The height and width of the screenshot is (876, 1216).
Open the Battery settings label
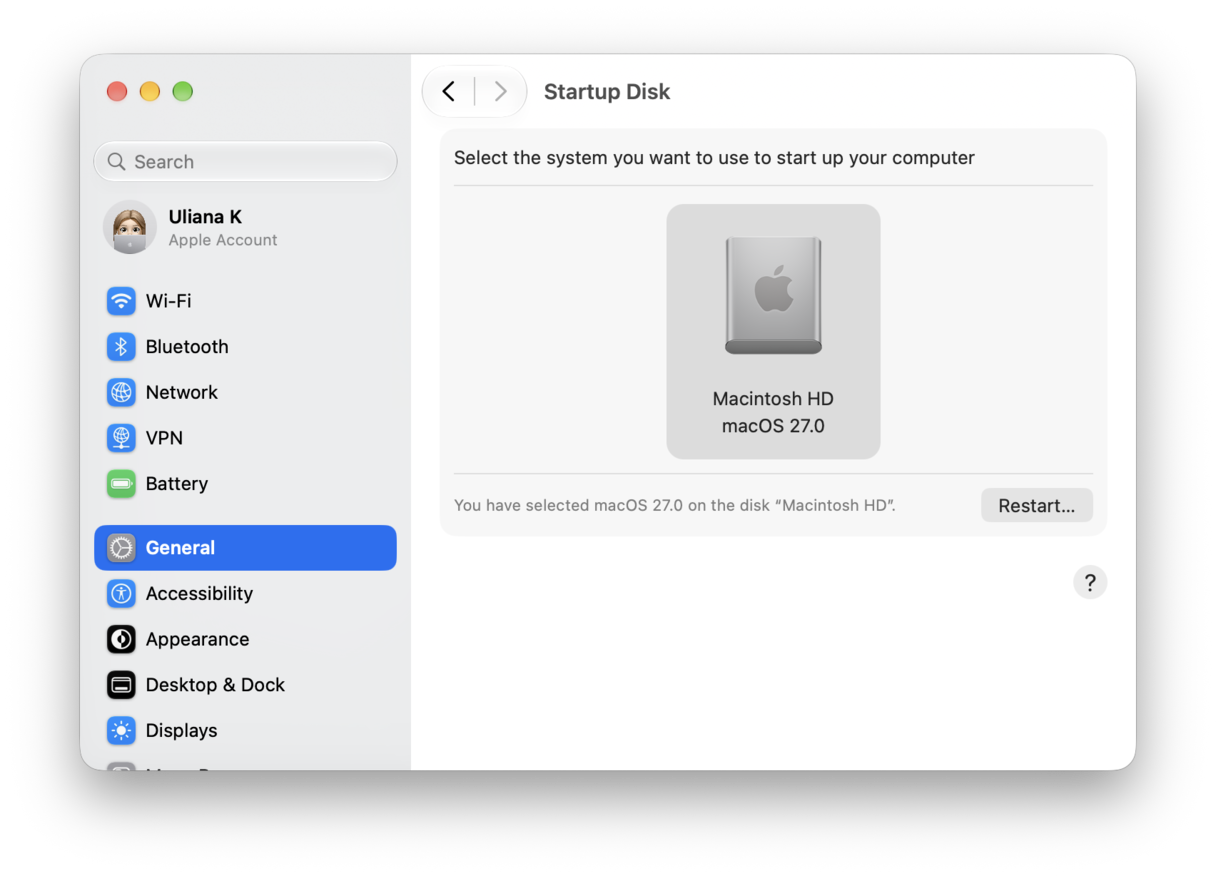(177, 484)
